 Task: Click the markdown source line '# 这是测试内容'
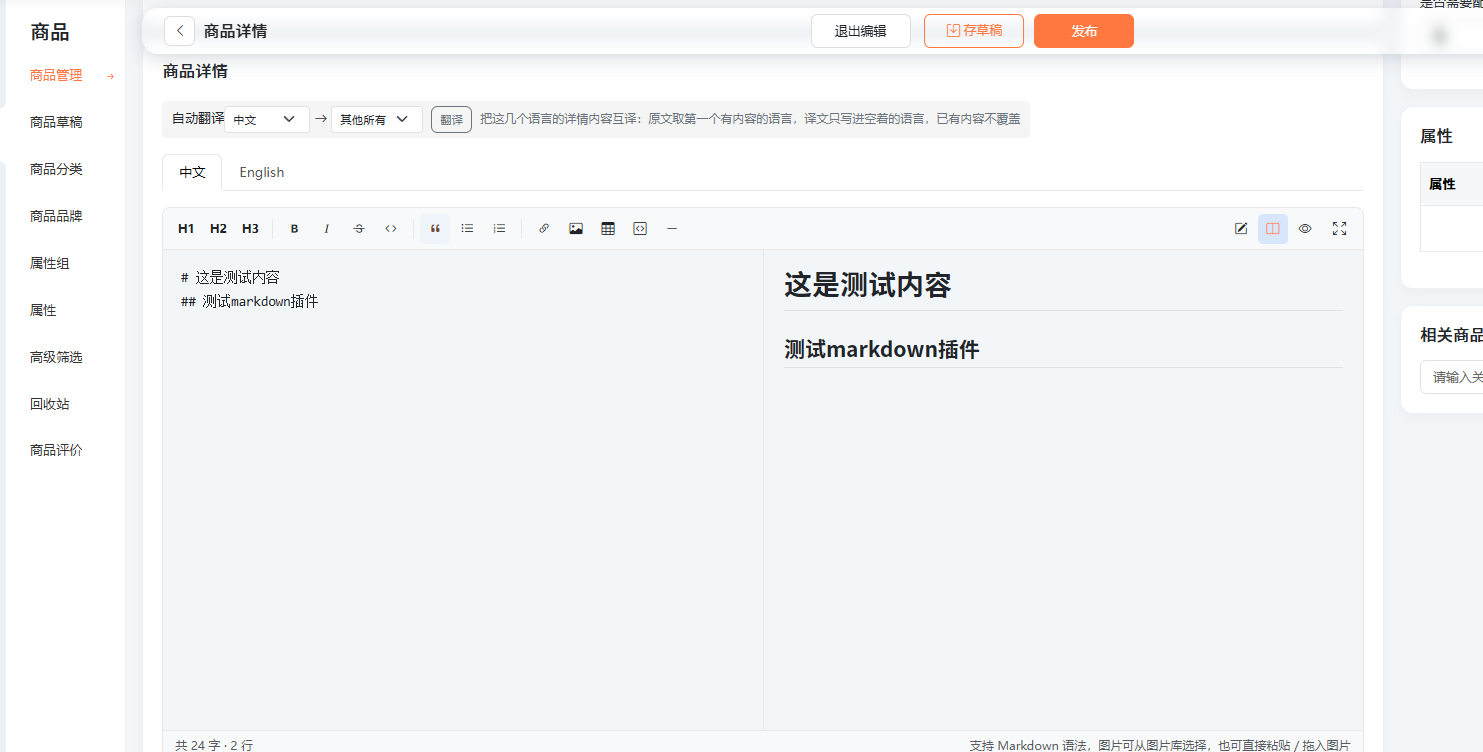pyautogui.click(x=230, y=277)
